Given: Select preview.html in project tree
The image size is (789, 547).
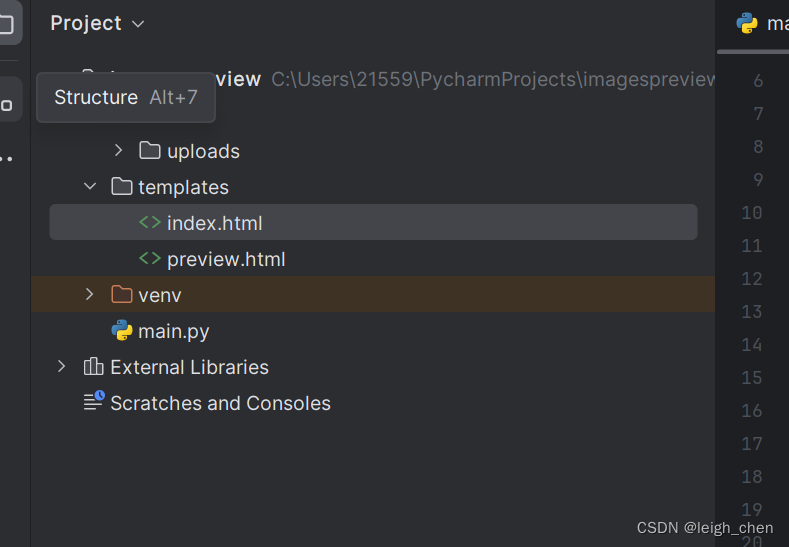Looking at the screenshot, I should point(373,259).
